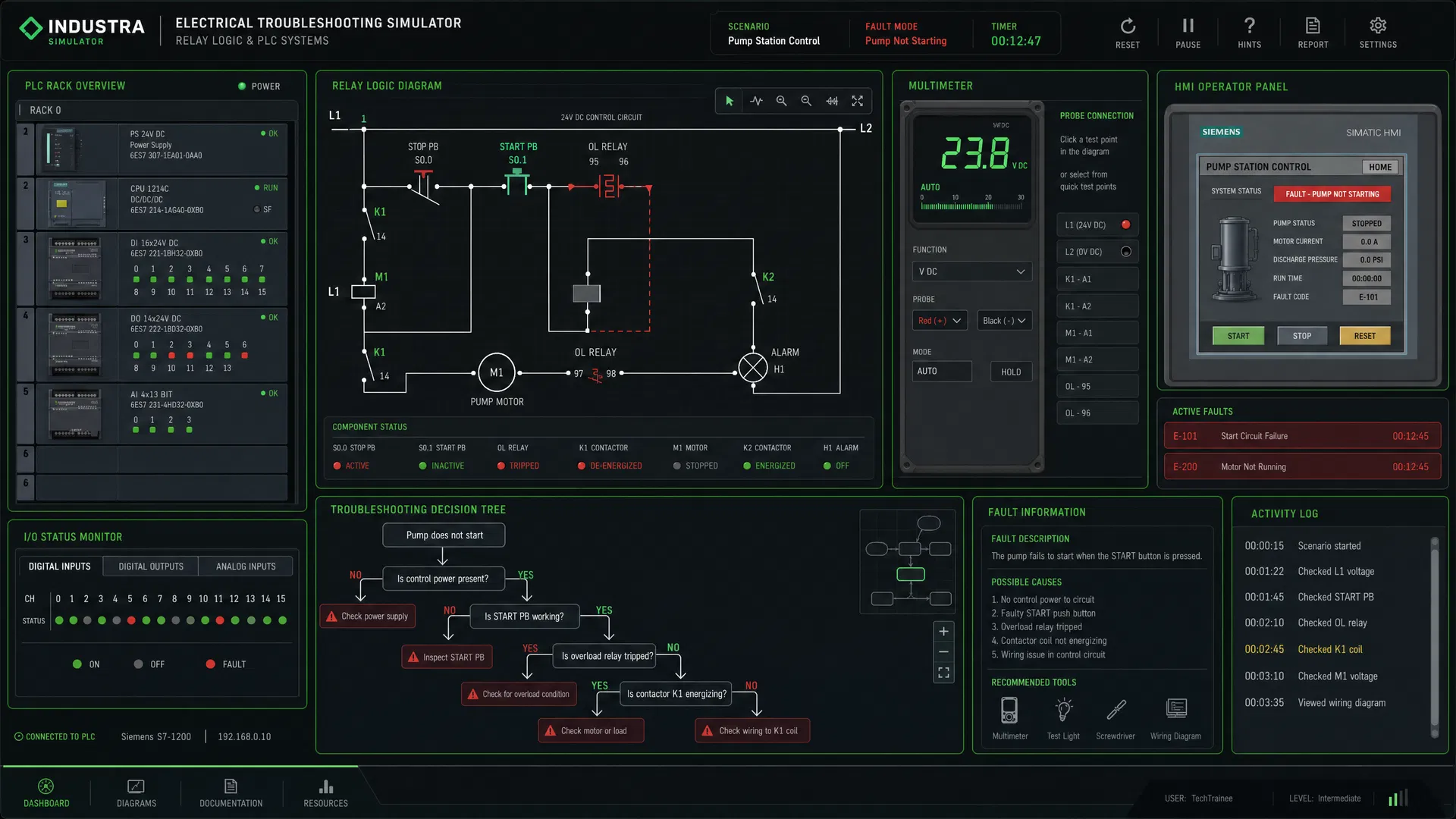Screen dimensions: 1456x819
Task: Select the L2 (0V DC) test point
Action: [x=1097, y=252]
